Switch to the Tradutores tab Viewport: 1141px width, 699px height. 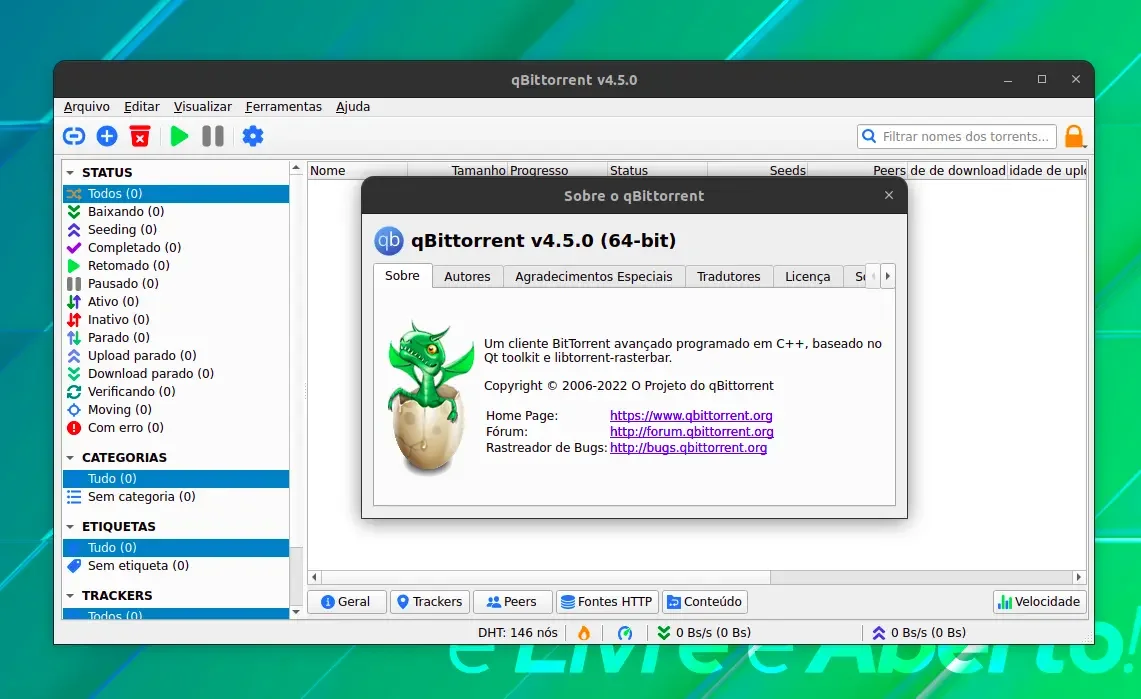pos(728,276)
